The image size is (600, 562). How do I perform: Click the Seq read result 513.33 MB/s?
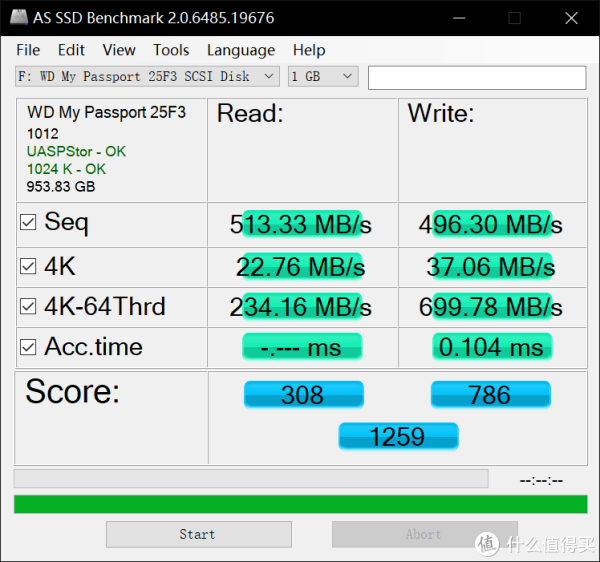point(301,224)
